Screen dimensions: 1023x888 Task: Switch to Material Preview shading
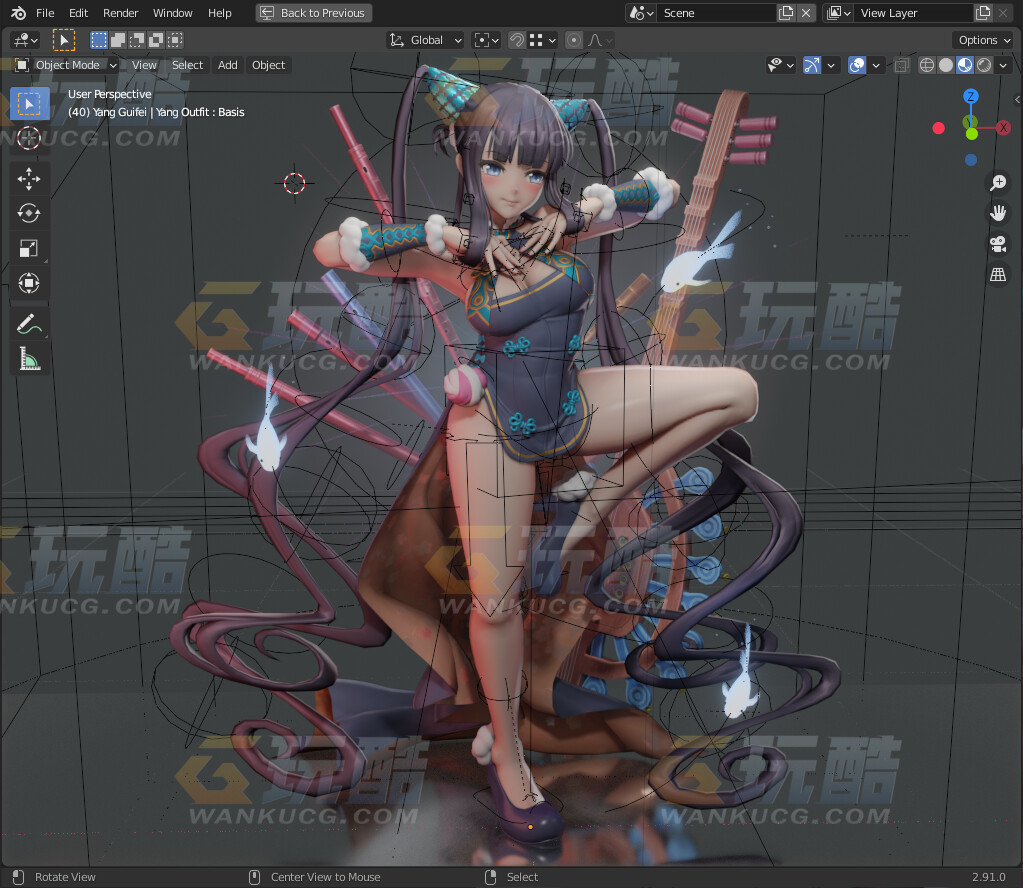pos(965,65)
